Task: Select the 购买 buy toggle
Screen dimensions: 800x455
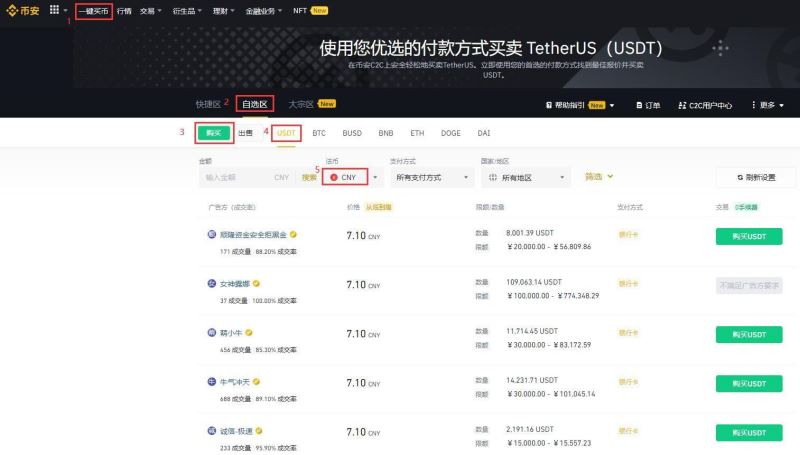Action: [214, 133]
